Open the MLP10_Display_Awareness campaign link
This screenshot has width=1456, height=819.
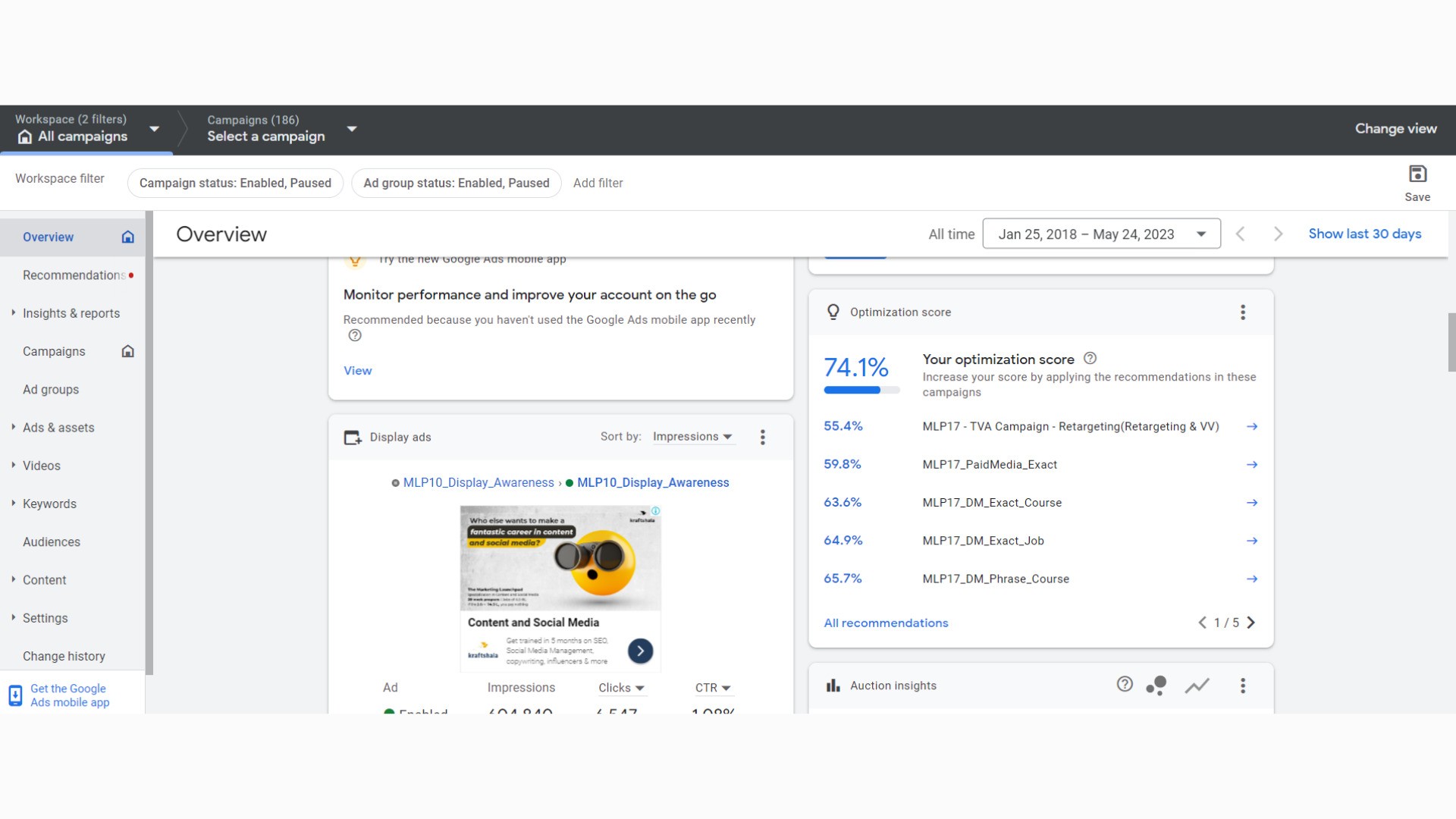point(479,483)
